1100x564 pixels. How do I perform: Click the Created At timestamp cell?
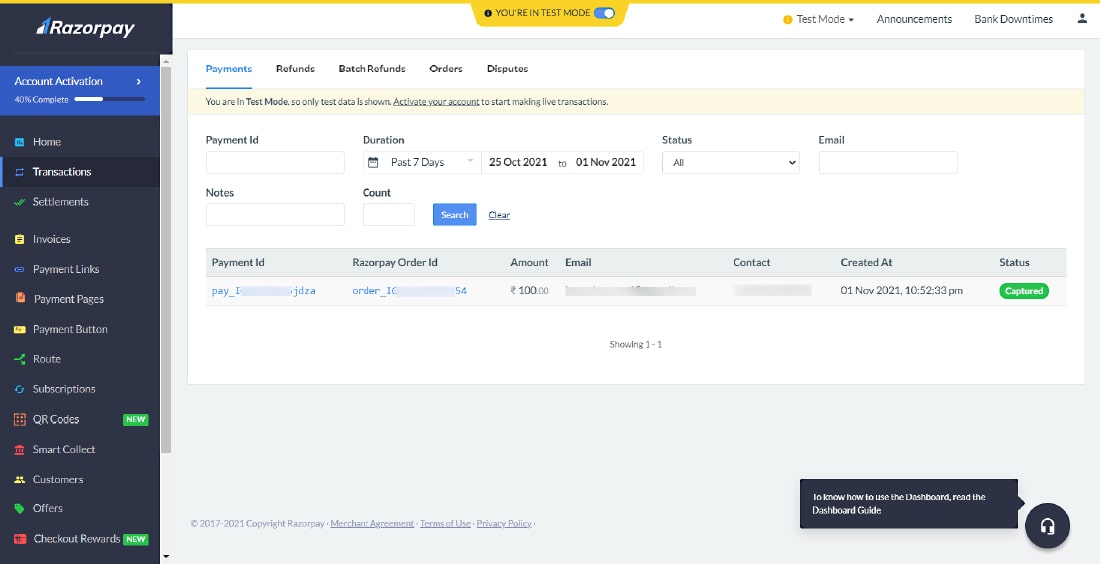click(x=901, y=291)
